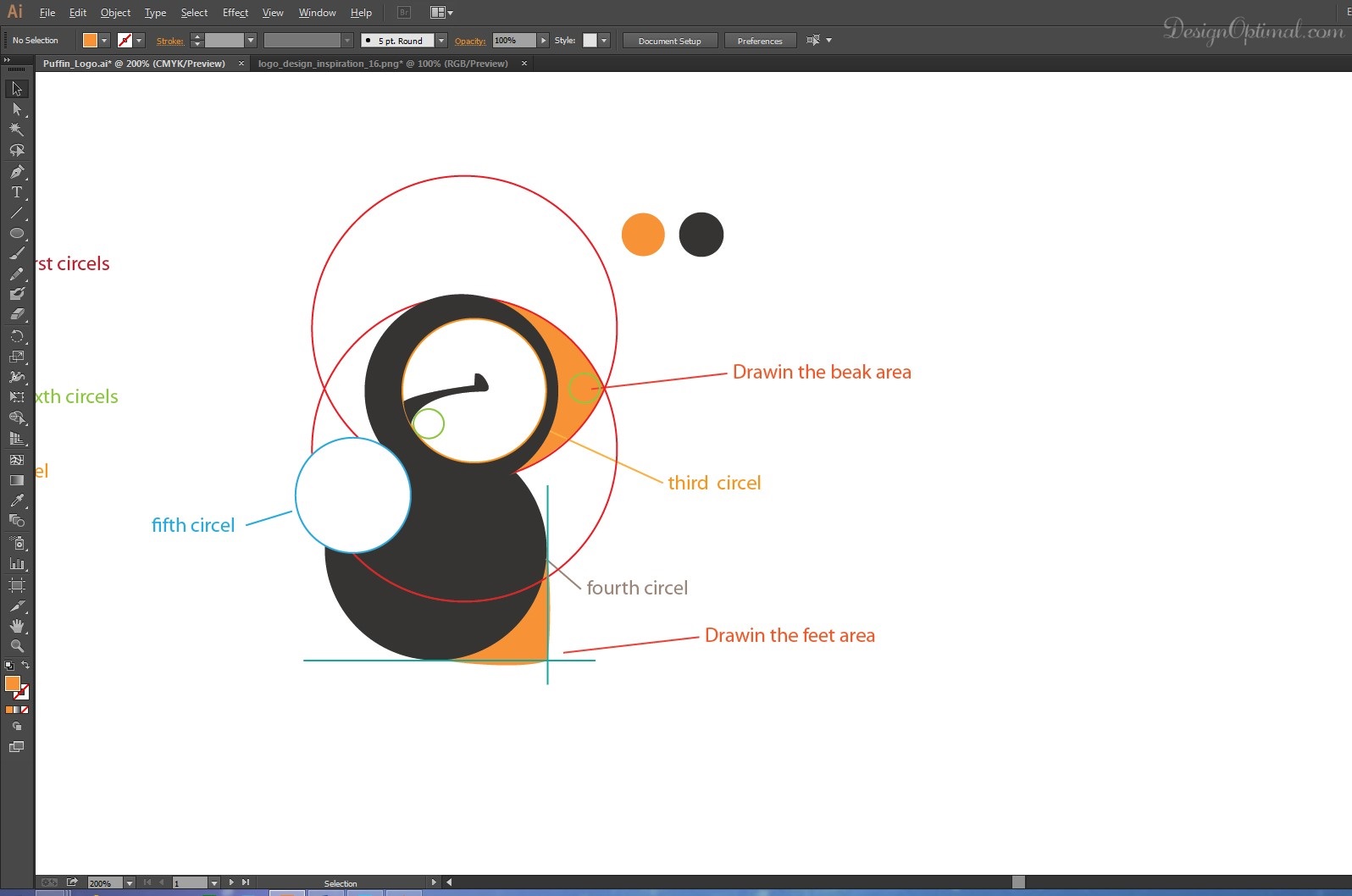Close the logo_design_inspiration_16.png tab
This screenshot has height=896, width=1352.
(x=524, y=64)
